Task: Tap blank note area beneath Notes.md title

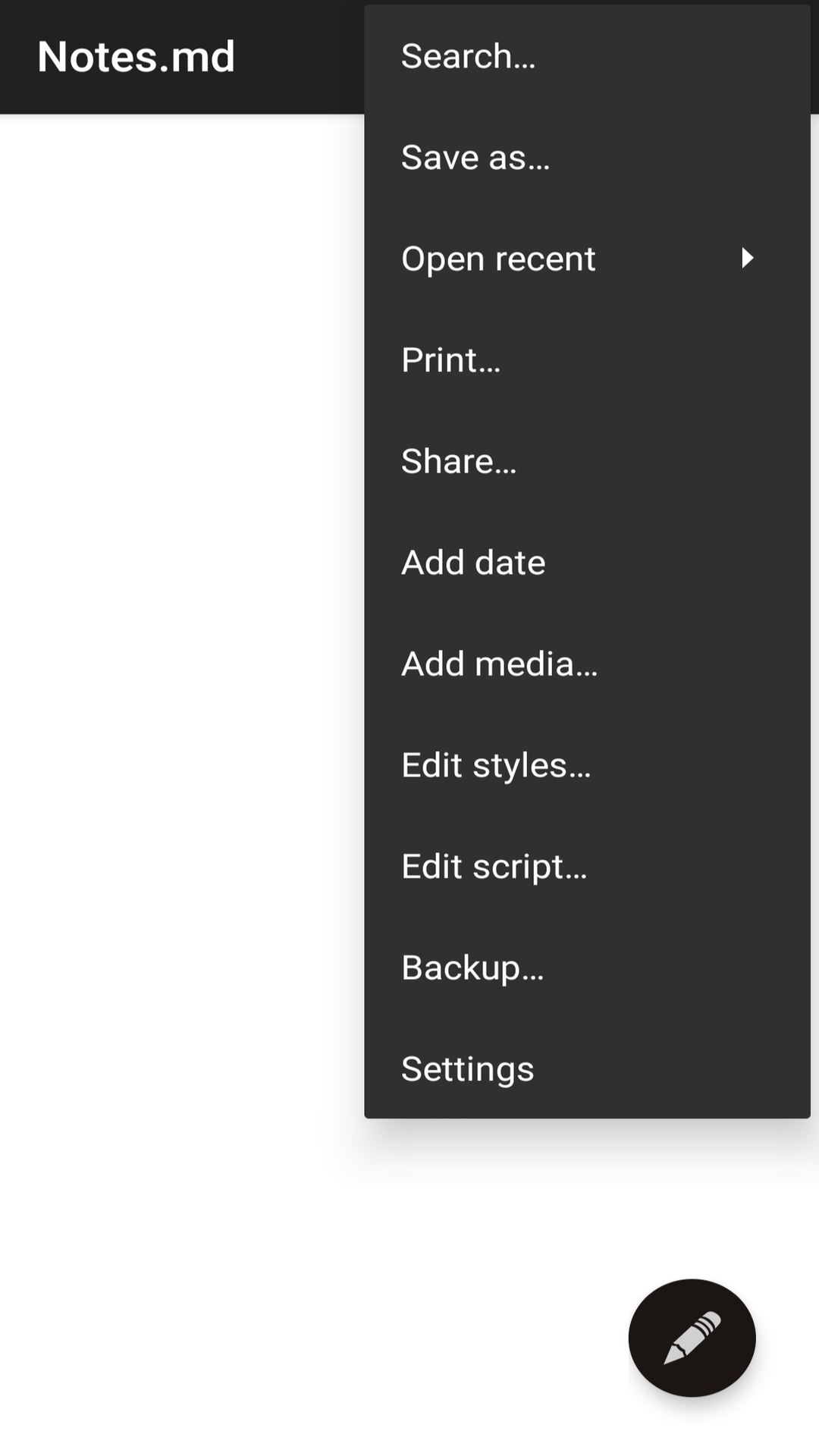Action: (x=136, y=227)
